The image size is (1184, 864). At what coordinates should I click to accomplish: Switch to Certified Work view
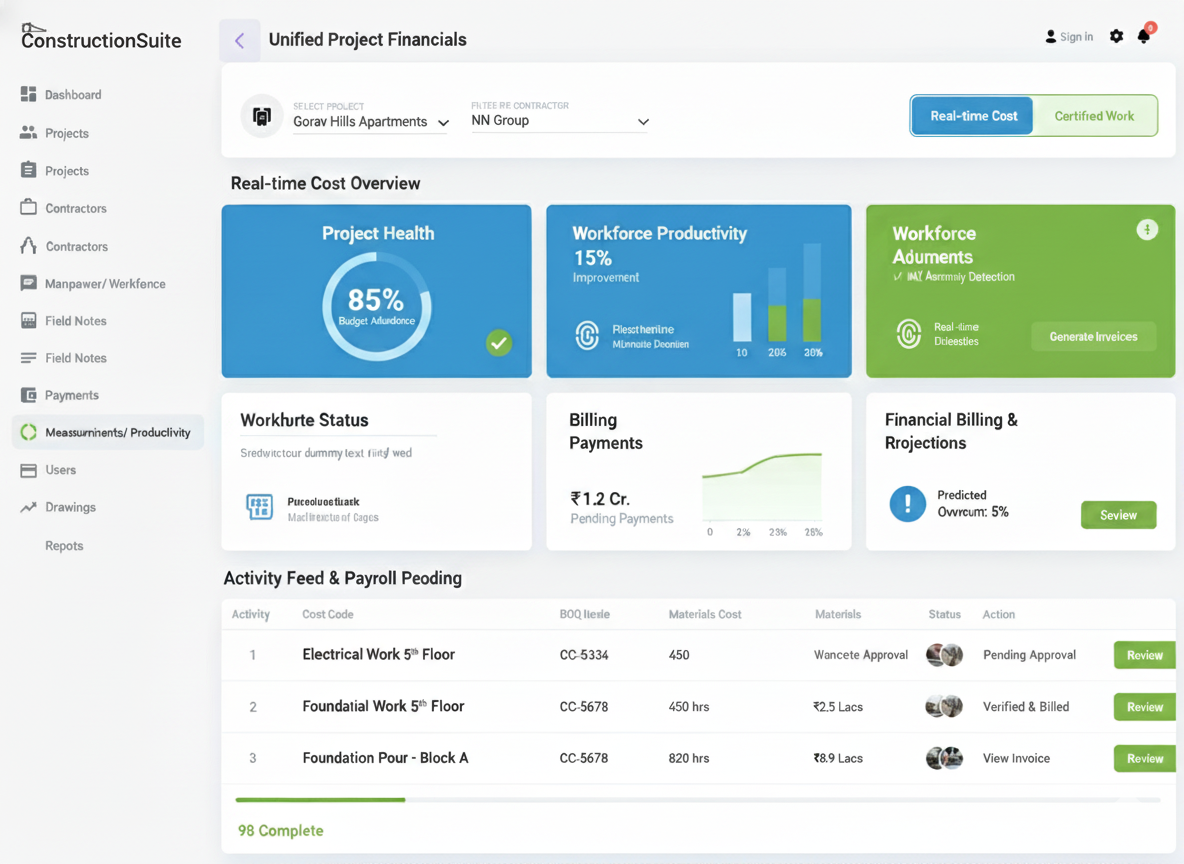pos(1094,116)
